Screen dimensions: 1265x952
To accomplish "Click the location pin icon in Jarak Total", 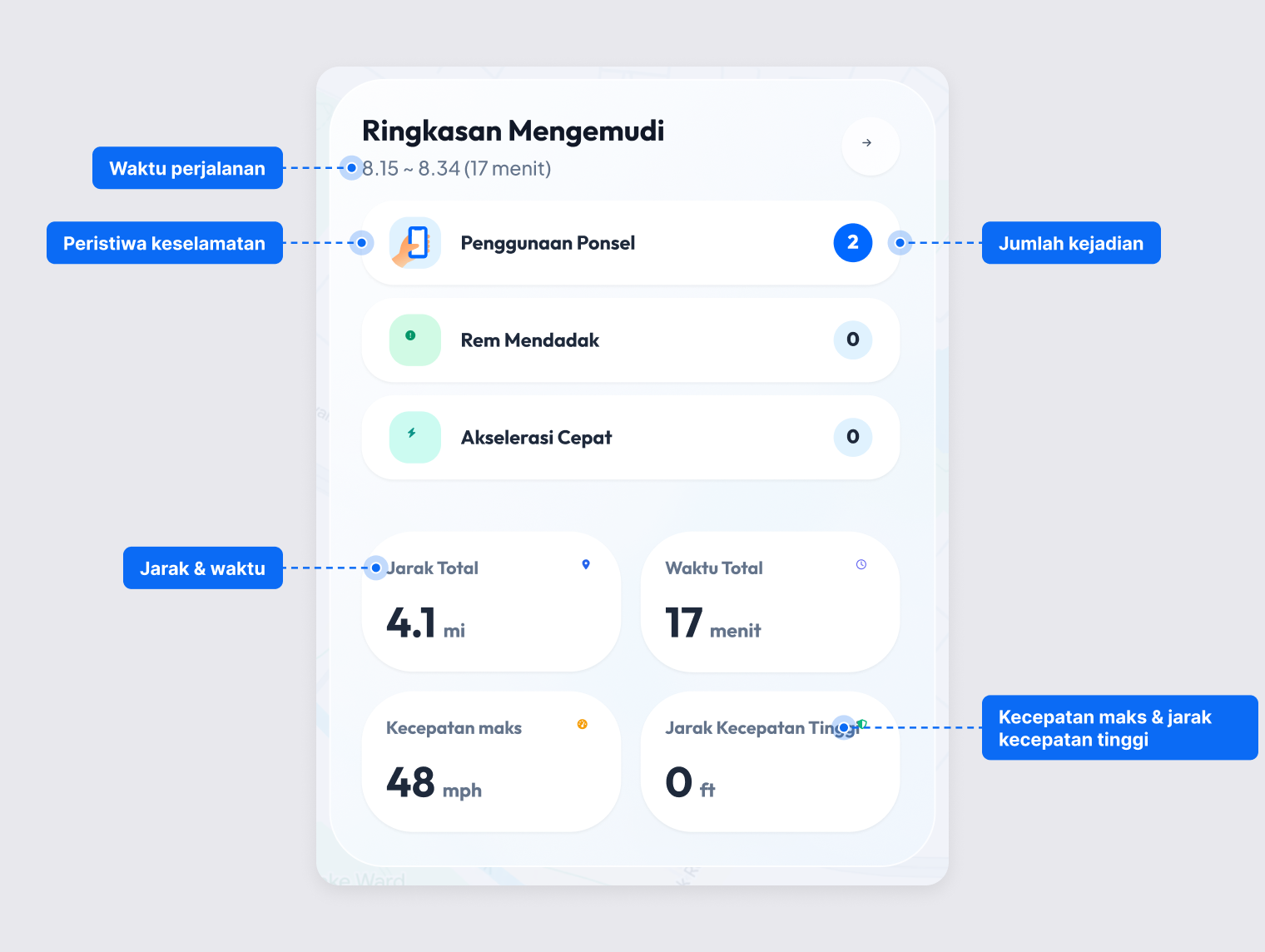I will click(x=586, y=565).
